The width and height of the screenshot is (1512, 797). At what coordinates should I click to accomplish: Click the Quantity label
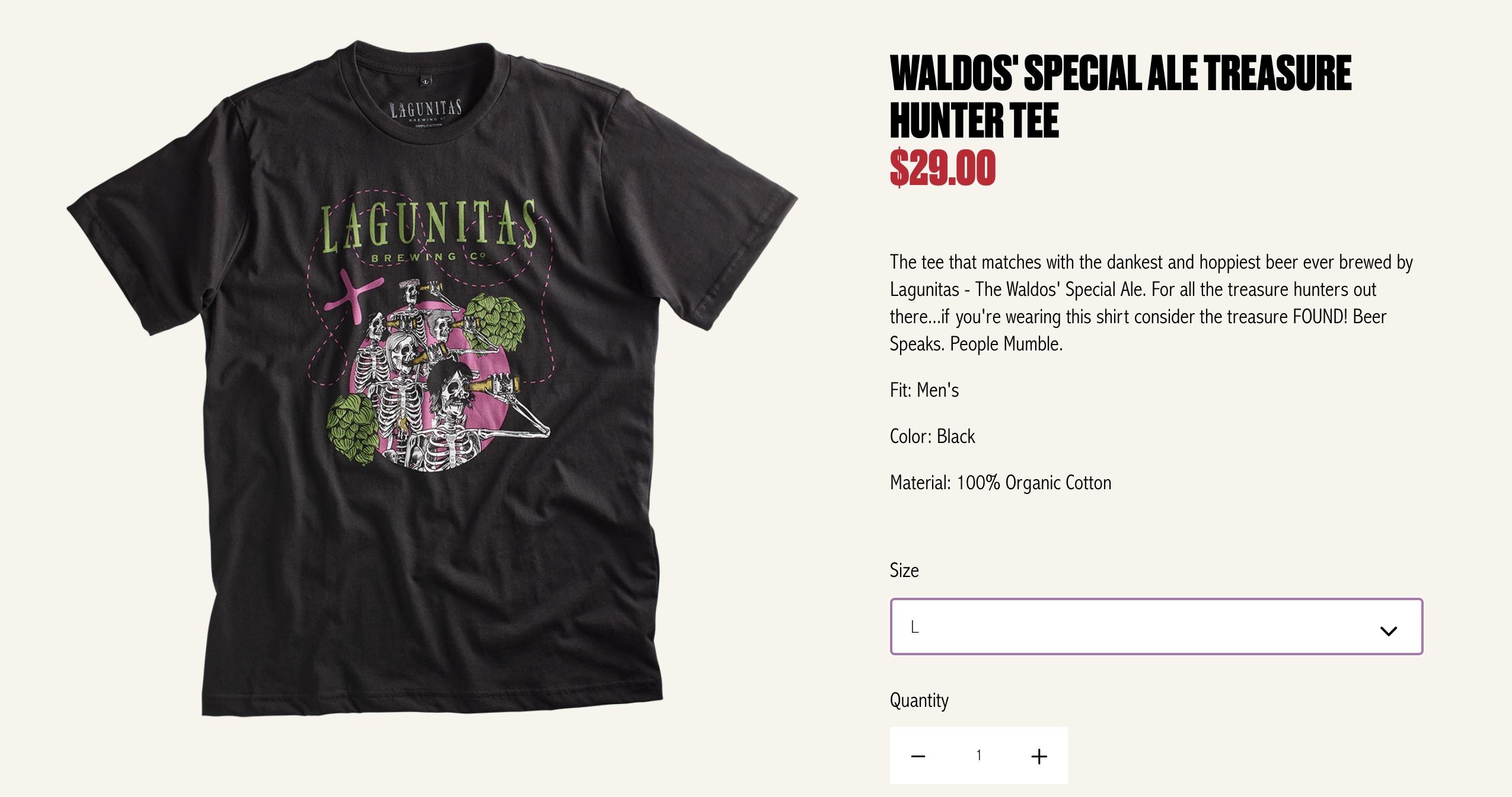click(919, 700)
